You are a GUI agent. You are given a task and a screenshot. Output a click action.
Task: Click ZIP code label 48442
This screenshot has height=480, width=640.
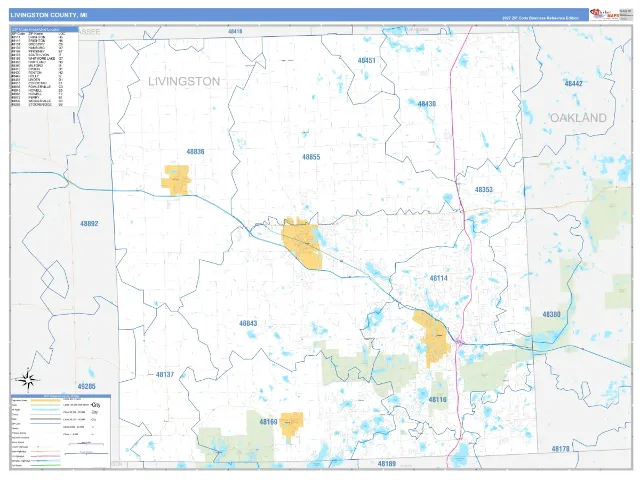tap(573, 83)
